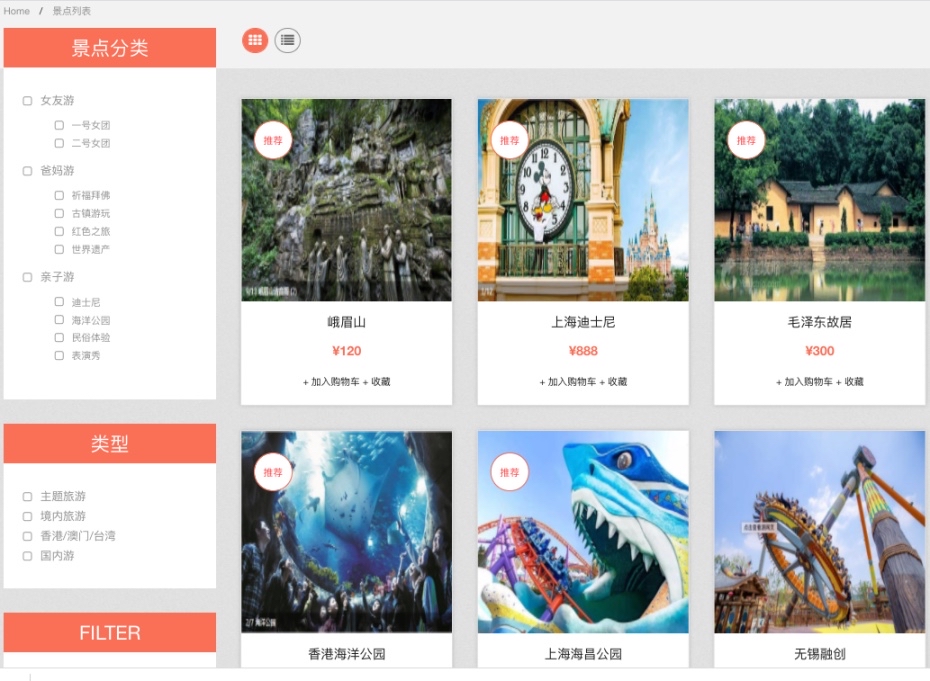Click the 峨眉山 title link

click(x=346, y=322)
